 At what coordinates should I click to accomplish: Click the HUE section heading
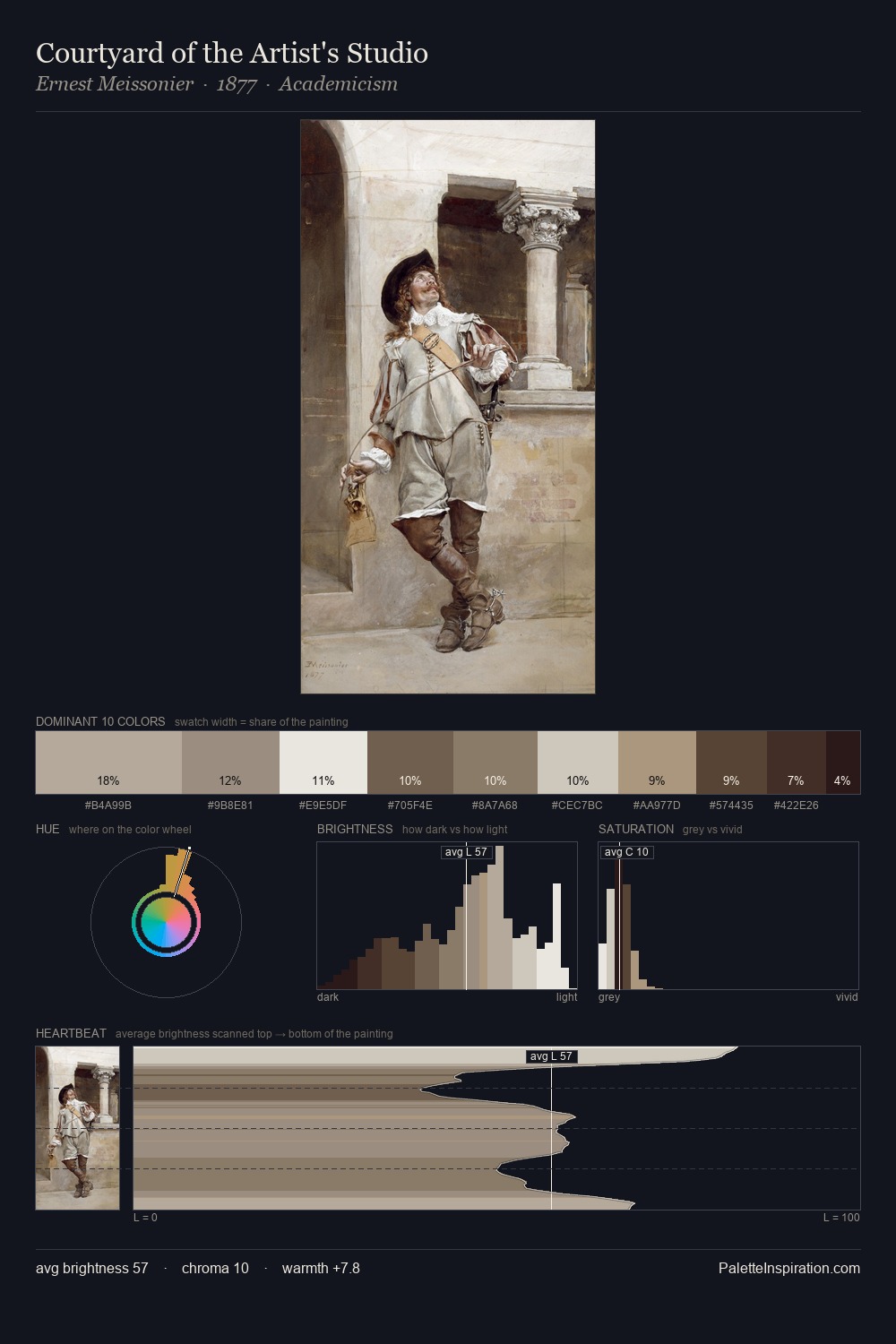point(47,829)
